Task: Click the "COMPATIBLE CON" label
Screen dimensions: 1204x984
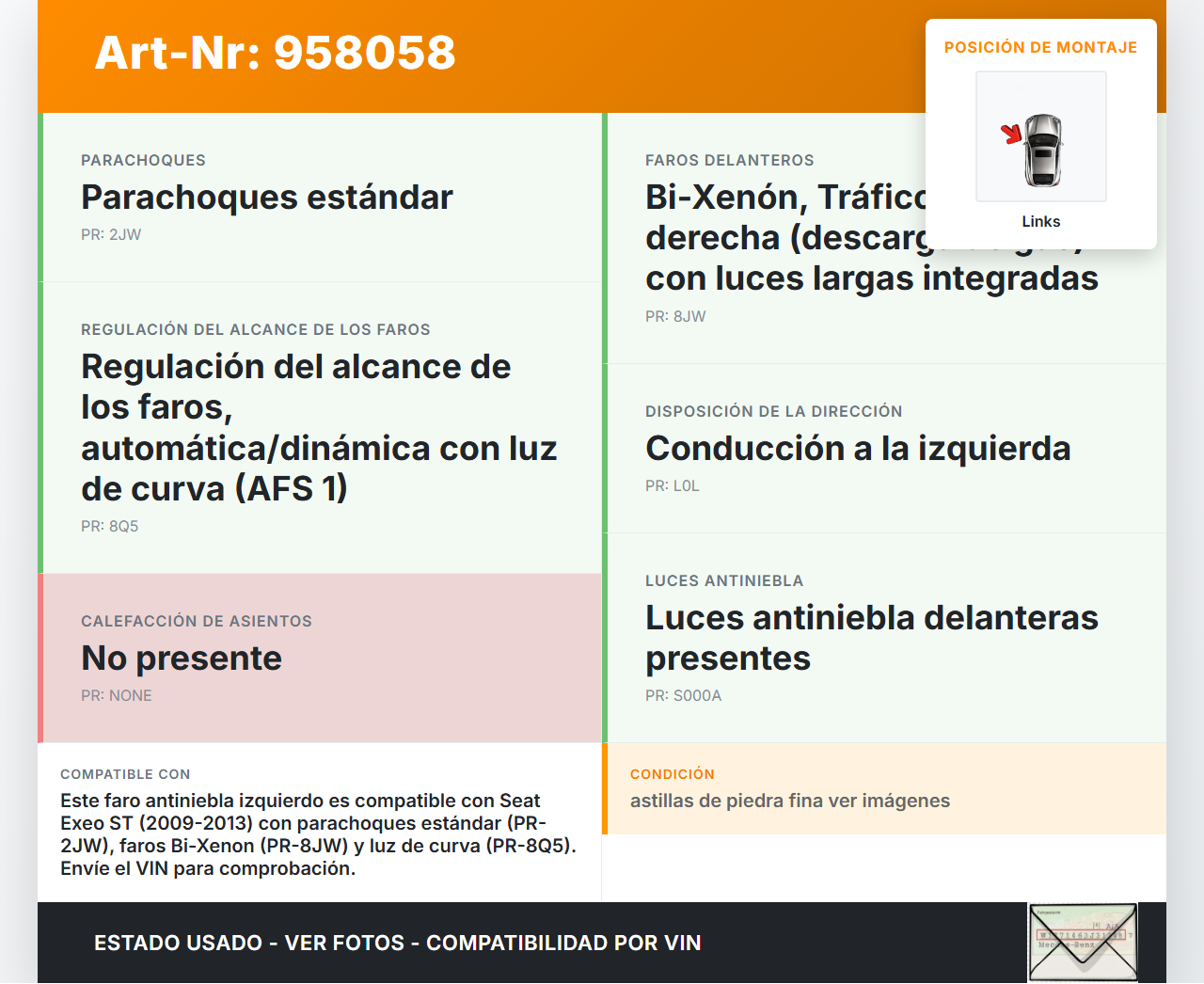Action: 125,774
